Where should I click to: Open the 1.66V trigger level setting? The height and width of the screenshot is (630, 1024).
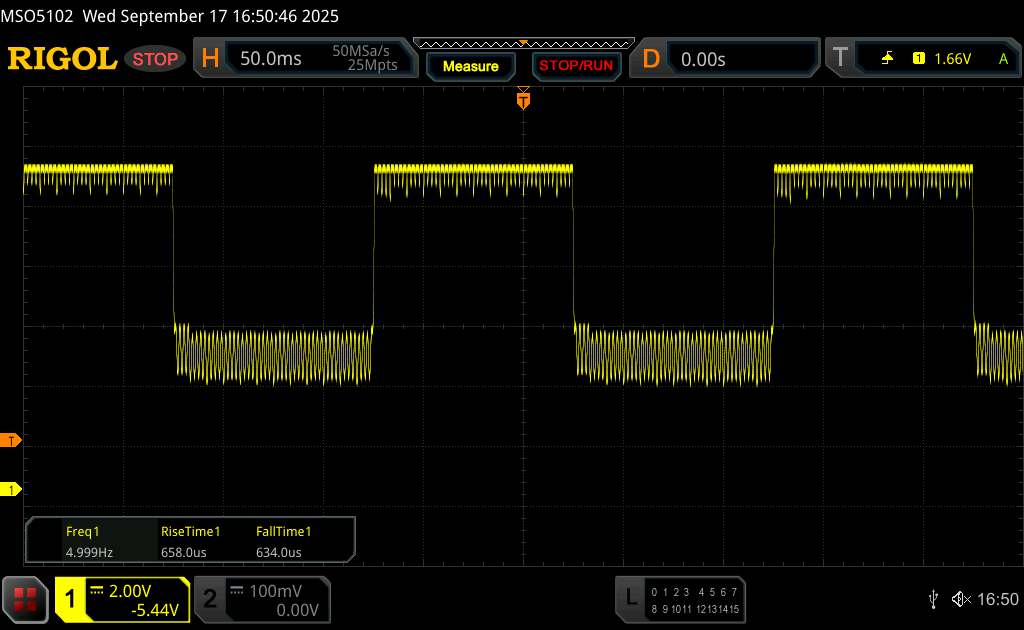(x=952, y=59)
